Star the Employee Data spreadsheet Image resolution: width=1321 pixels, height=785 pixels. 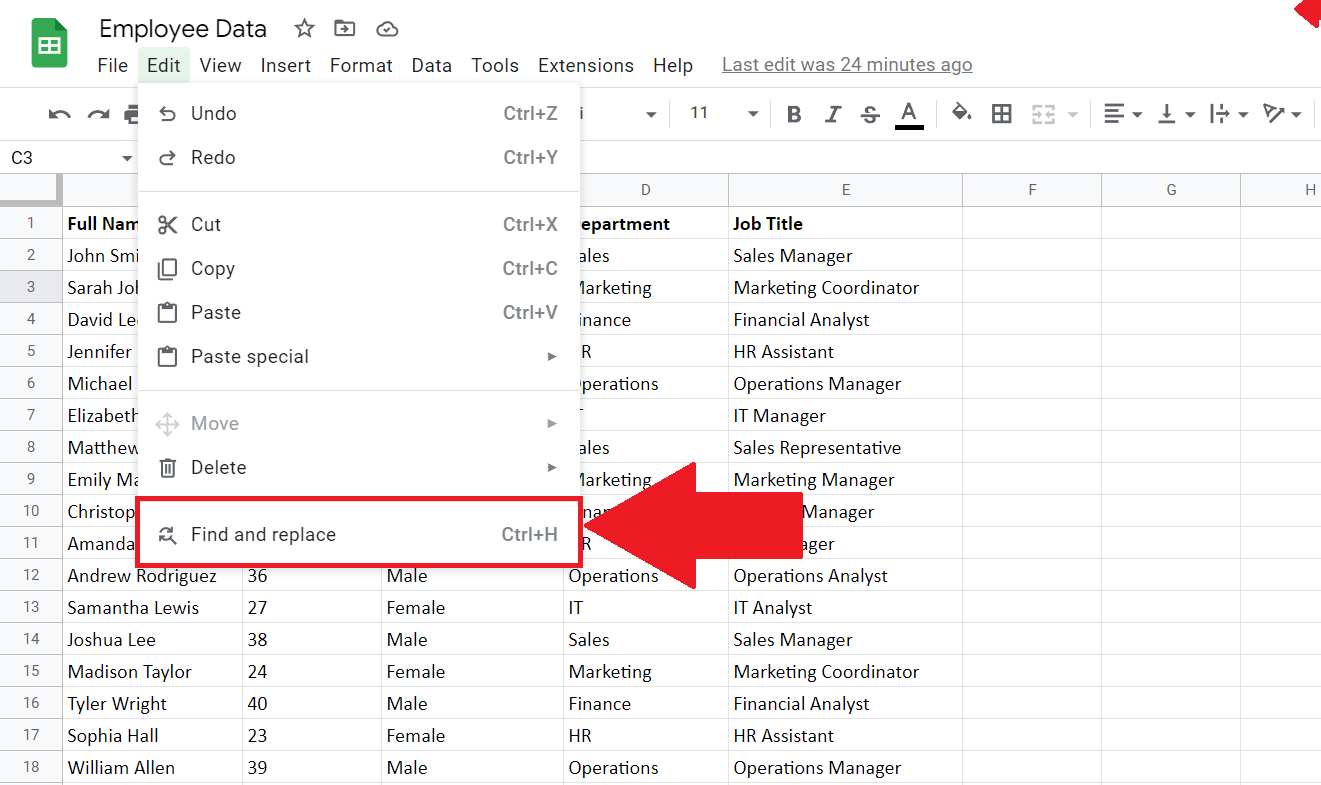pyautogui.click(x=303, y=29)
